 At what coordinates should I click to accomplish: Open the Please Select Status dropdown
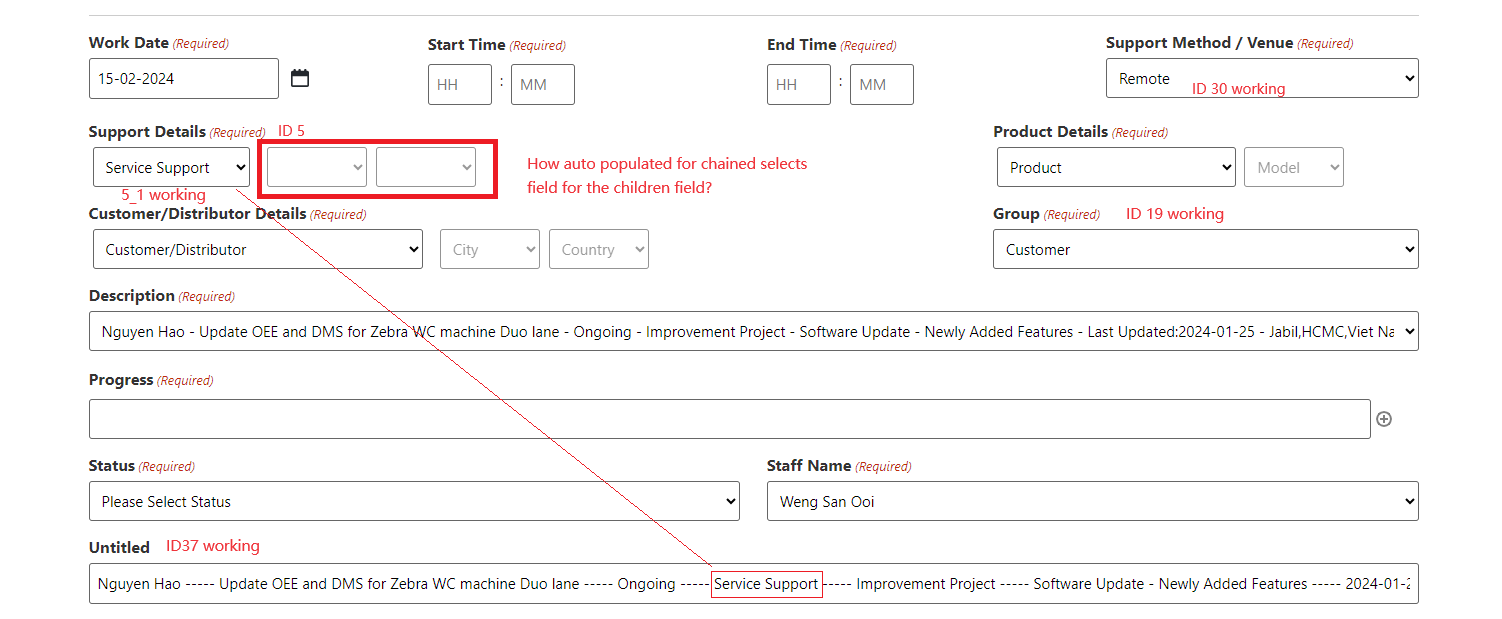coord(414,501)
